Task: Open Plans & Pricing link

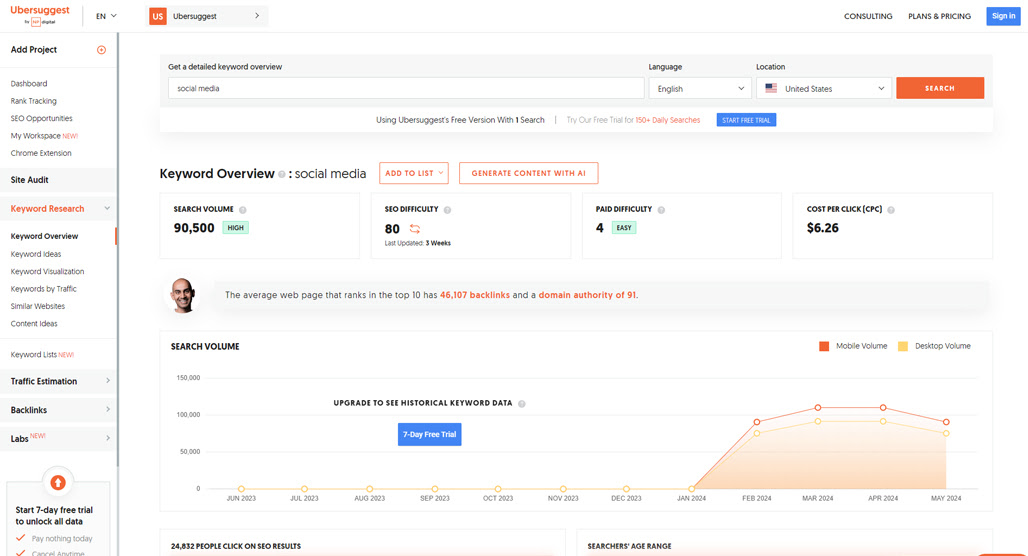Action: tap(939, 16)
